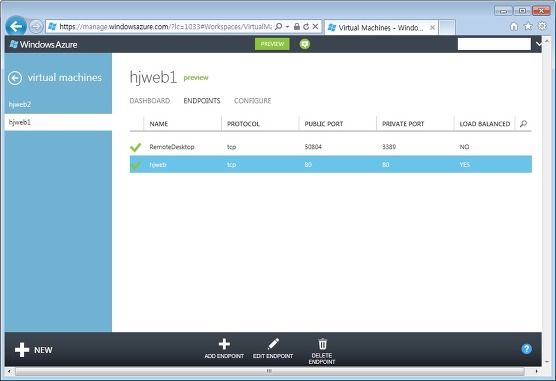Switch to the DASHBOARD tab

150,101
